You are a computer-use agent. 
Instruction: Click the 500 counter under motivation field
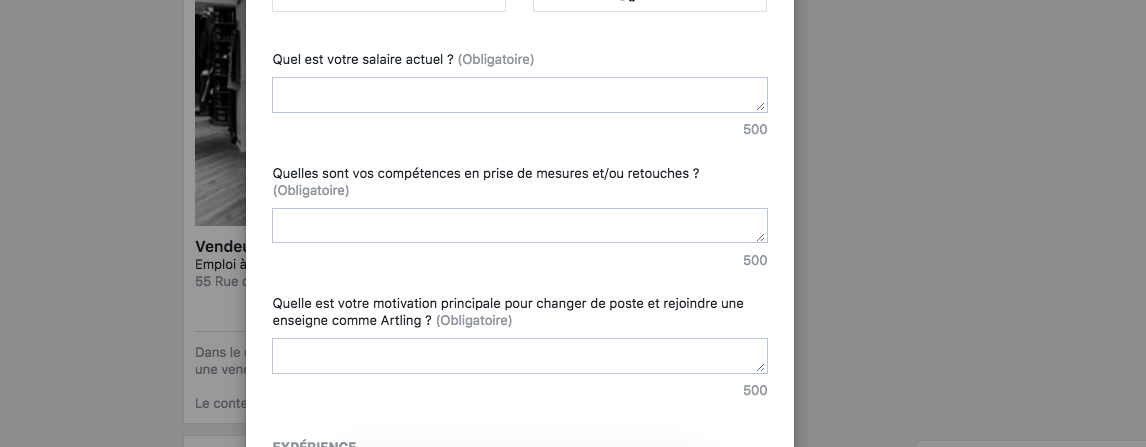755,390
